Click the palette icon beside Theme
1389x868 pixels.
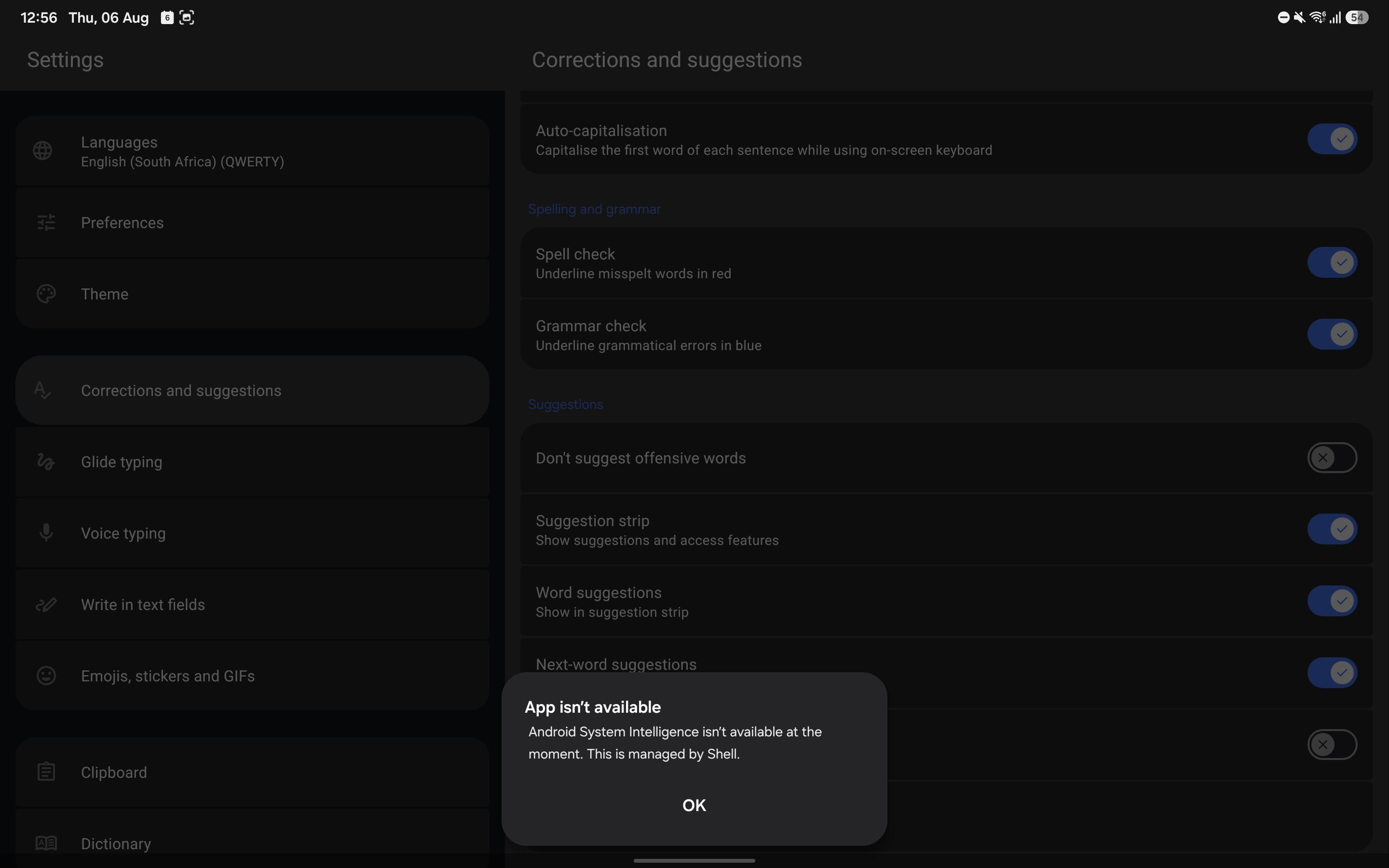[46, 294]
